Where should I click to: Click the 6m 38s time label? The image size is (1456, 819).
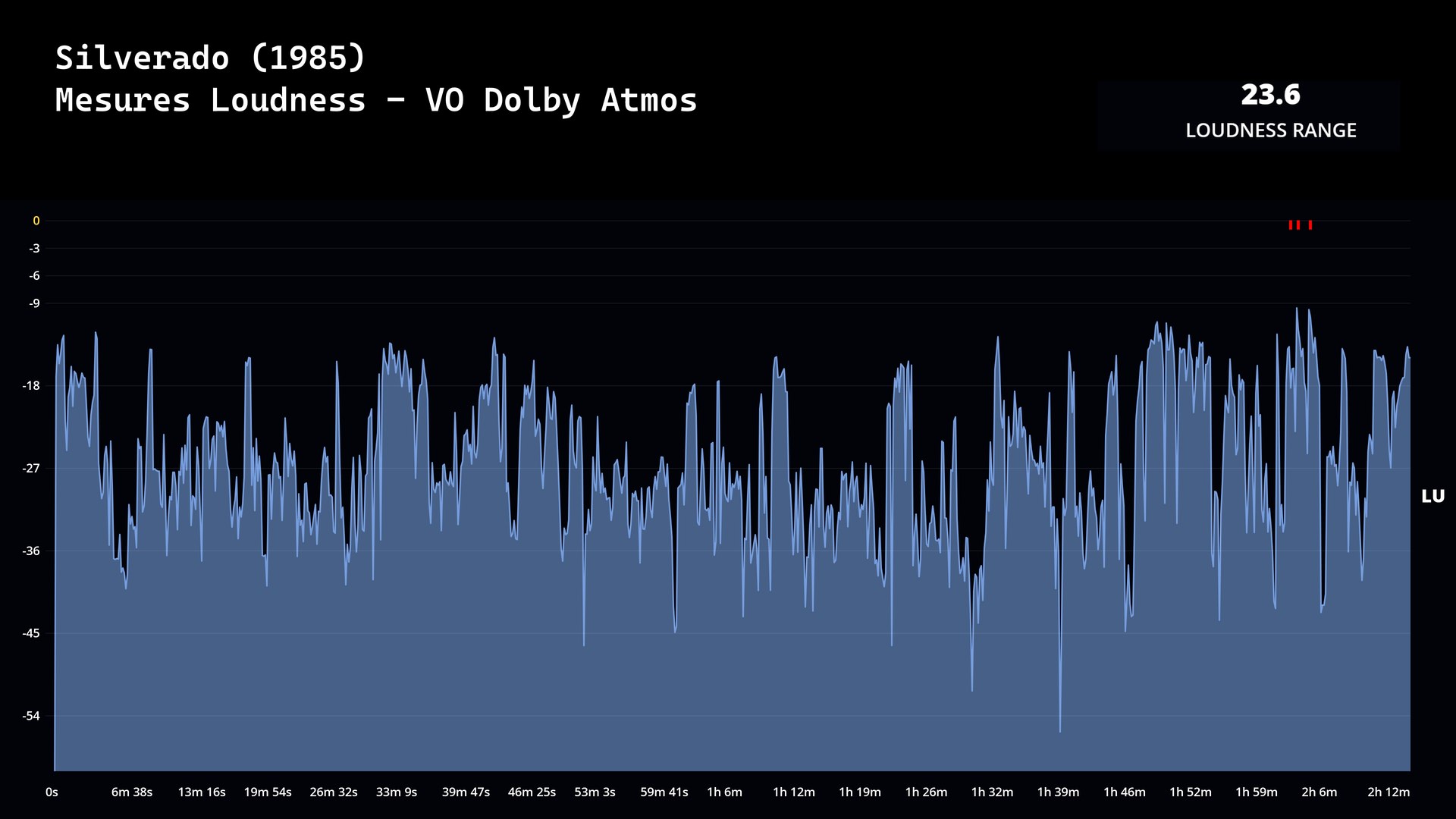coord(132,792)
